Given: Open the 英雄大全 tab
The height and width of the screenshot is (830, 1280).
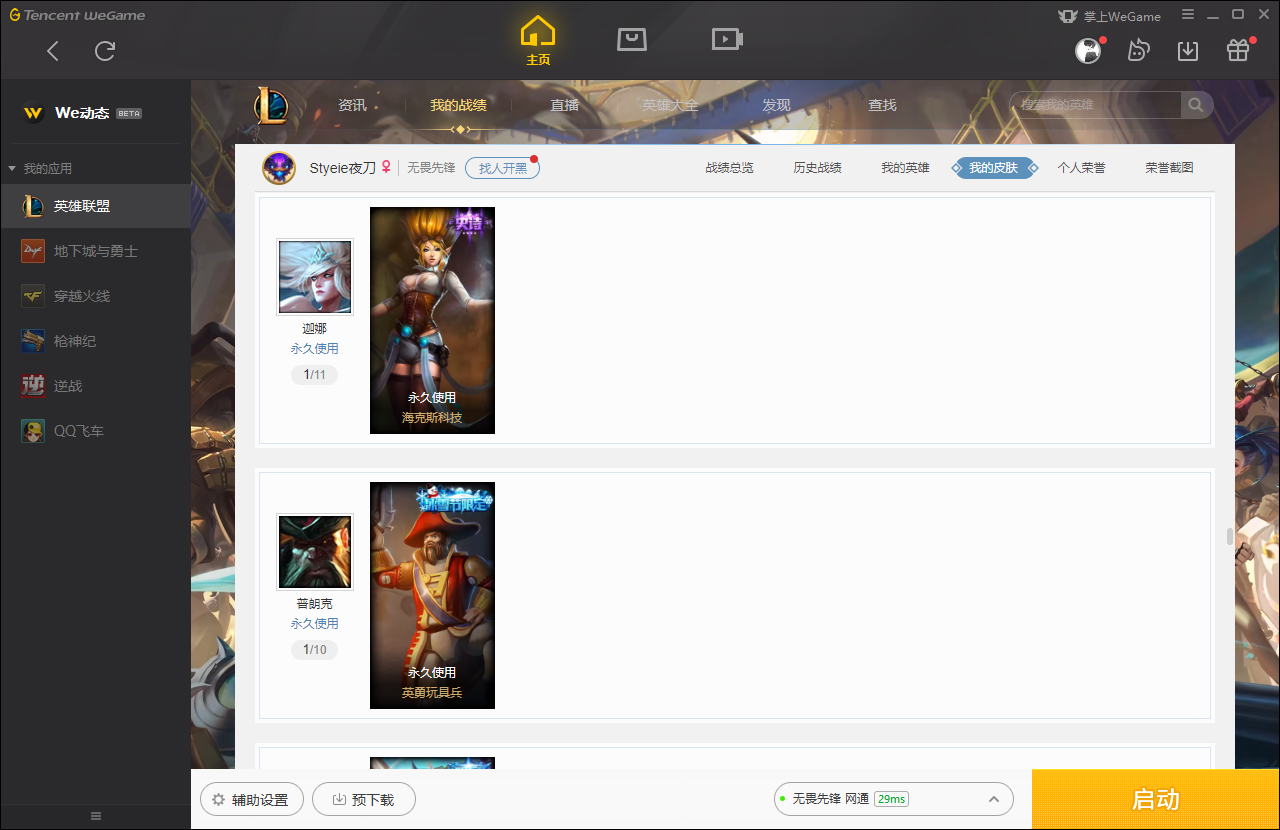Looking at the screenshot, I should point(670,105).
